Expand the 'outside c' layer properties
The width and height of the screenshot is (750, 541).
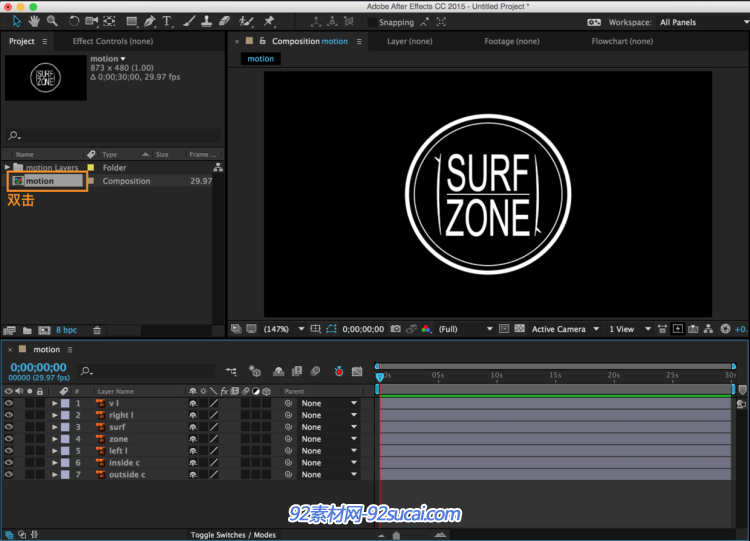coord(55,475)
